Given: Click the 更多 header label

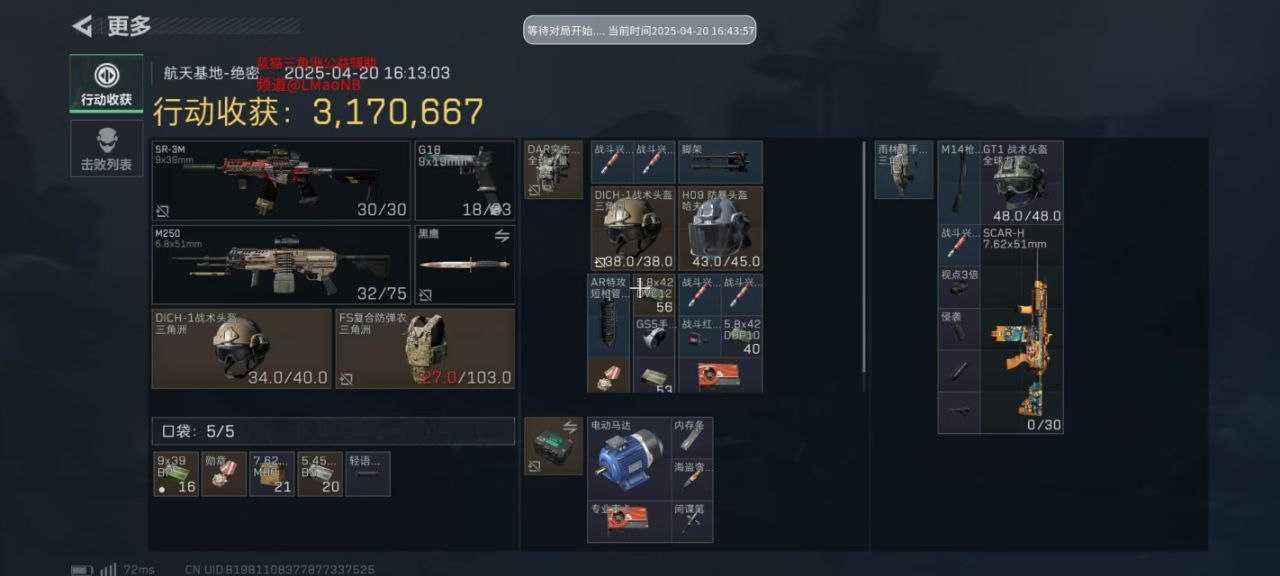Looking at the screenshot, I should coord(129,26).
